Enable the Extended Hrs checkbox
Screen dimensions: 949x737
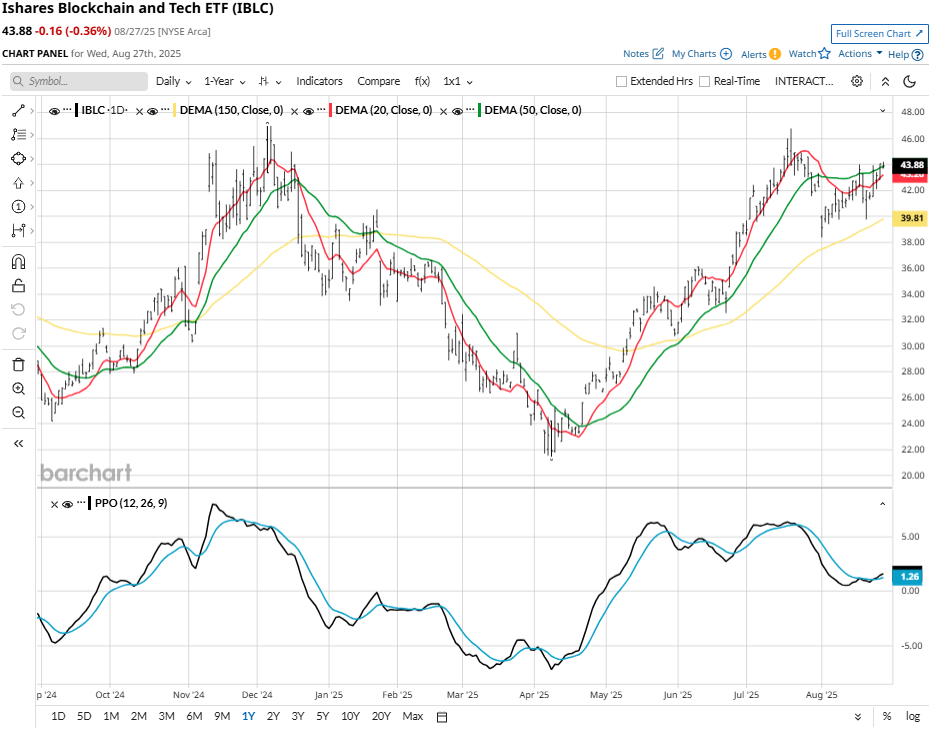click(x=621, y=82)
